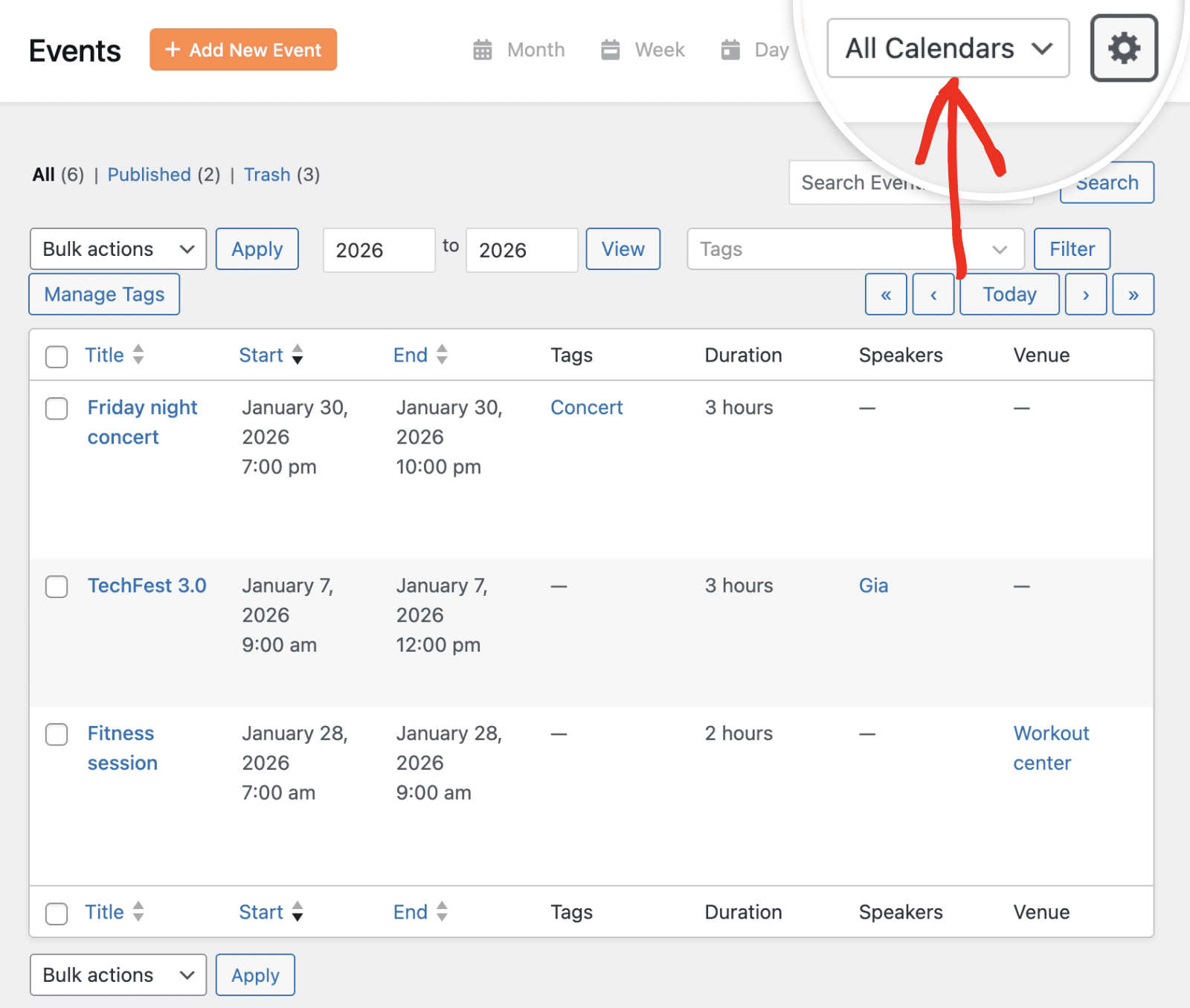
Task: Sort events by the Start column arrows
Action: 297,355
